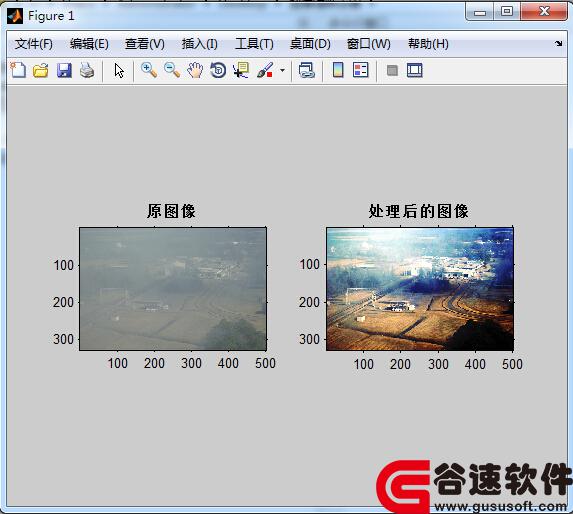Screen dimensions: 573x514
Task: Toggle the Data Cursor tool
Action: (x=241, y=70)
